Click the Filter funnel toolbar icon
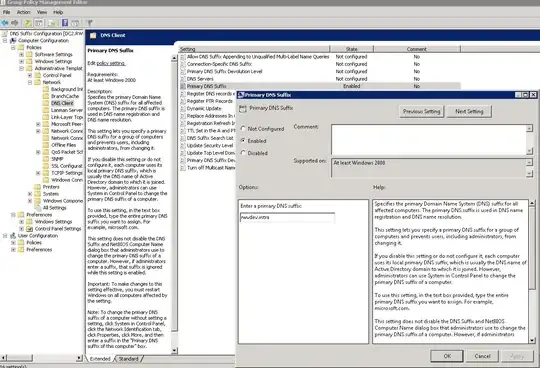Viewport: 540px width, 368px height. pos(90,23)
